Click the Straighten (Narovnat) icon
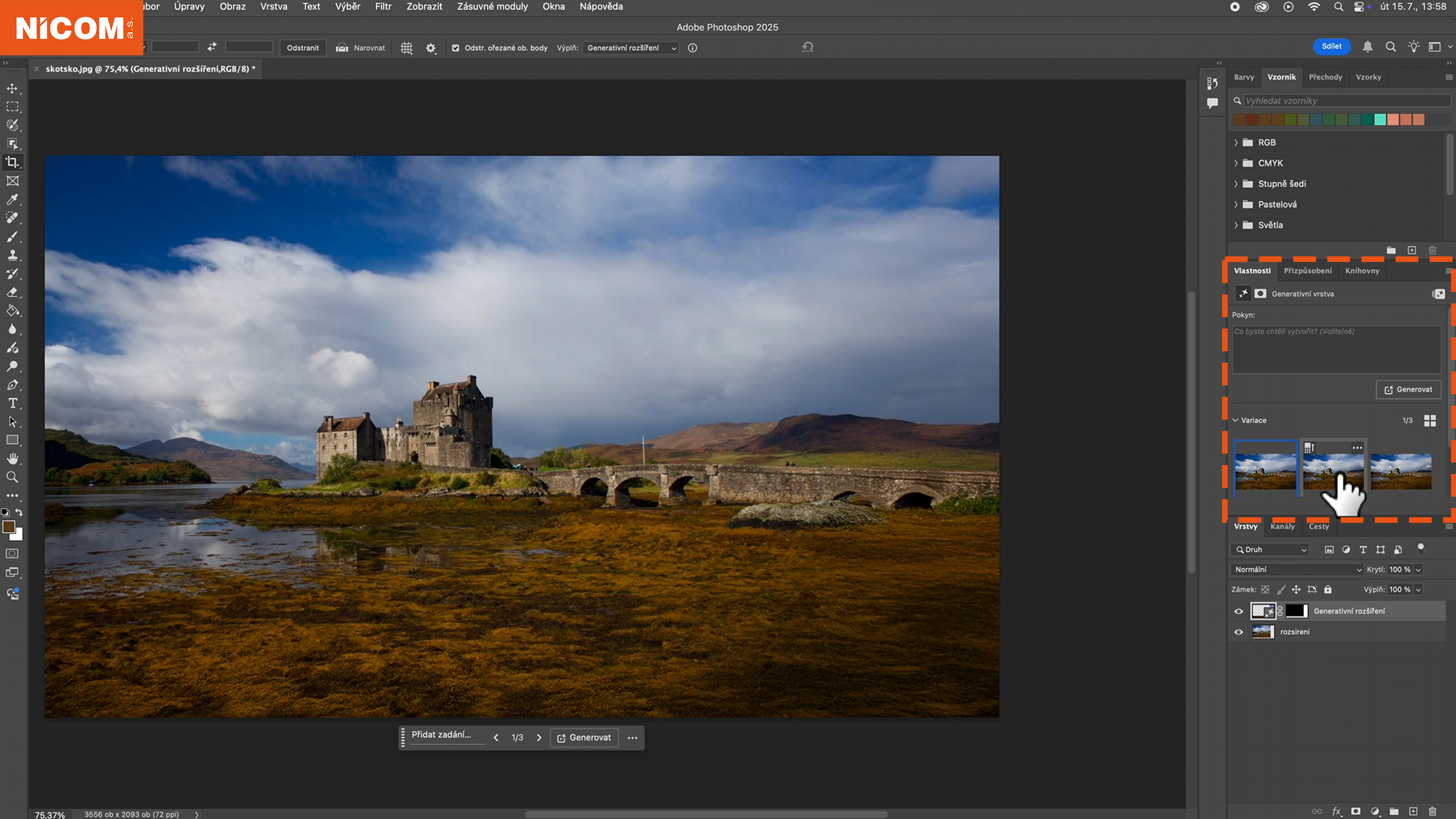This screenshot has width=1456, height=819. click(x=341, y=48)
